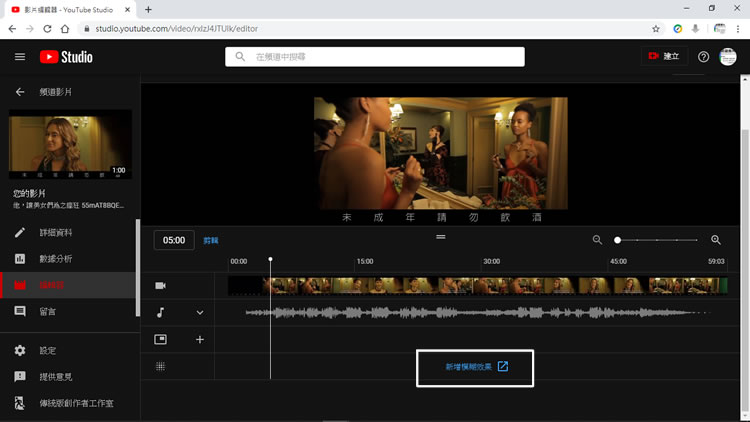Click the browser back arrow
This screenshot has width=750, height=422.
12,29
